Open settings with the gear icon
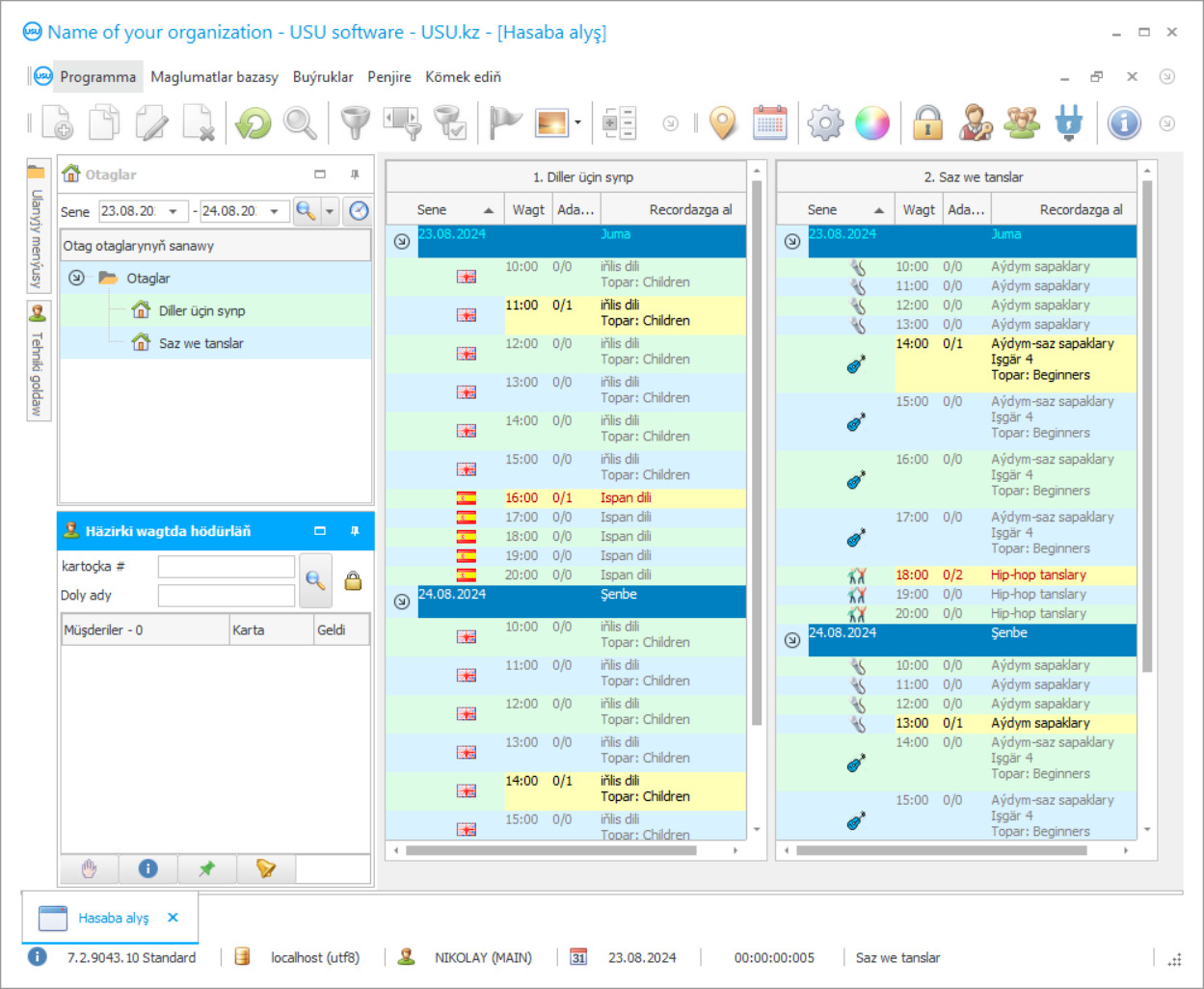Image resolution: width=1204 pixels, height=989 pixels. 825,123
